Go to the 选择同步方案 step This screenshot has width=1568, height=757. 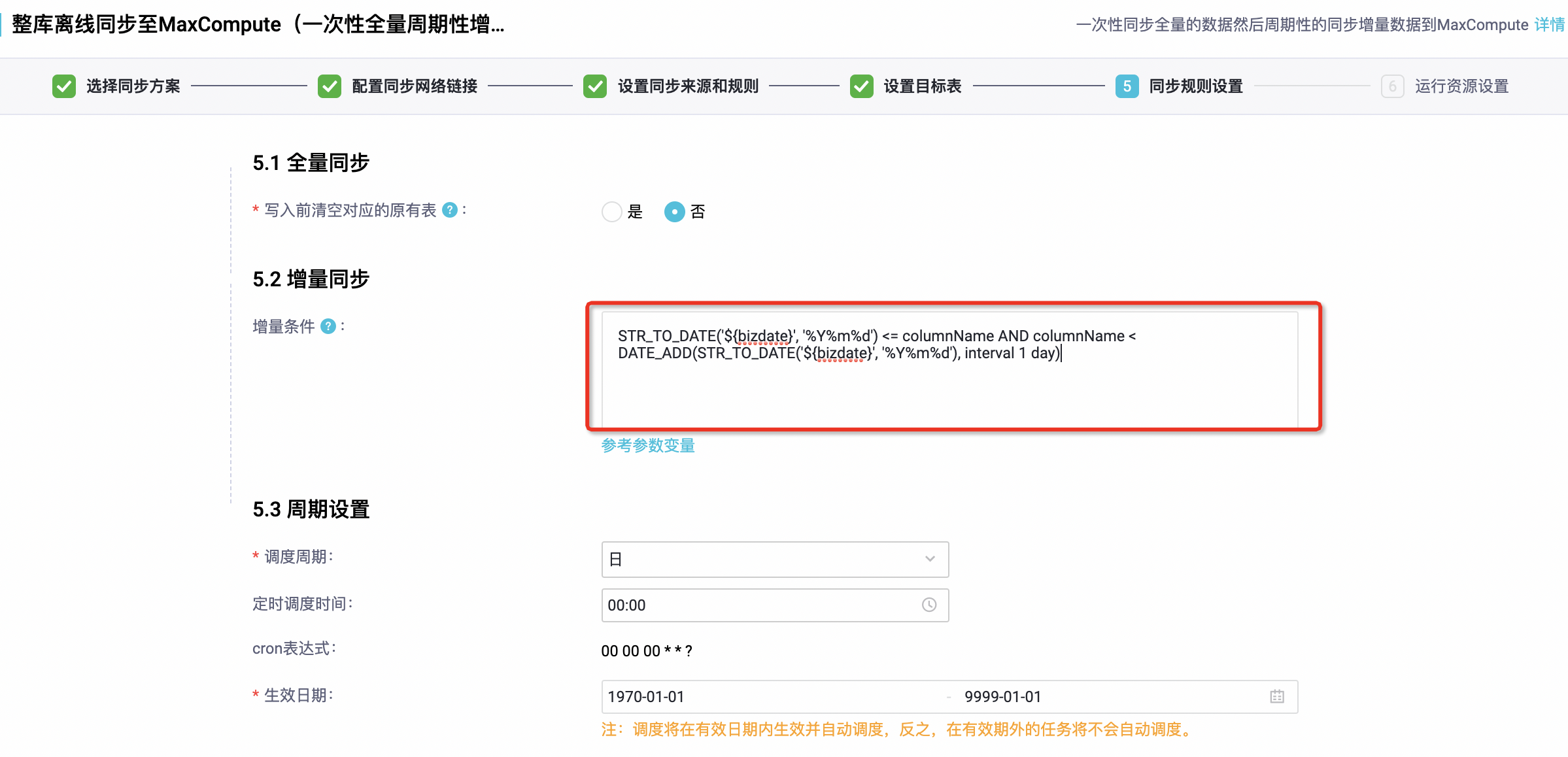(x=133, y=86)
